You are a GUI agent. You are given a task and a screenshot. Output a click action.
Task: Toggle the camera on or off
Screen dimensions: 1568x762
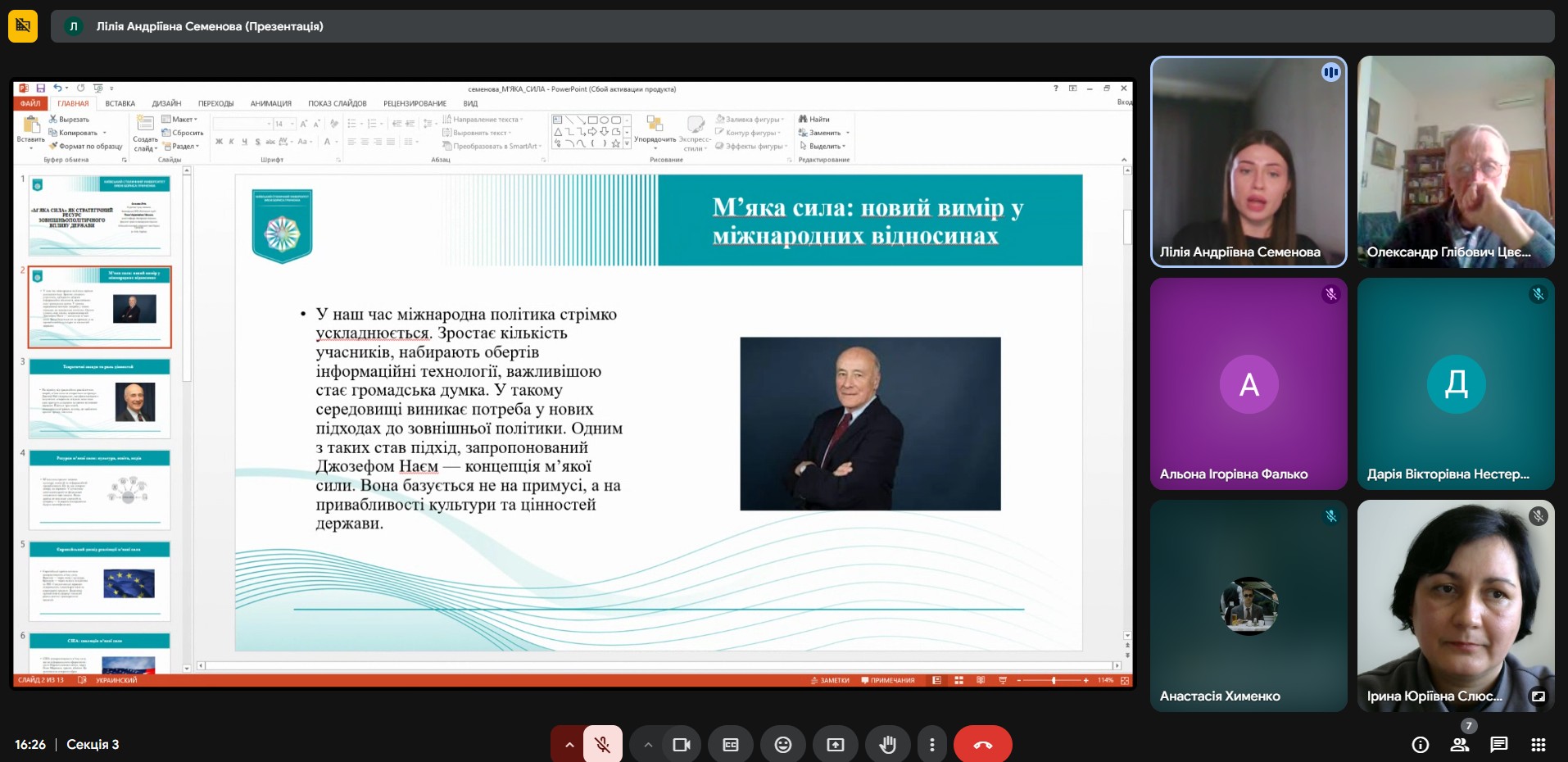[681, 744]
